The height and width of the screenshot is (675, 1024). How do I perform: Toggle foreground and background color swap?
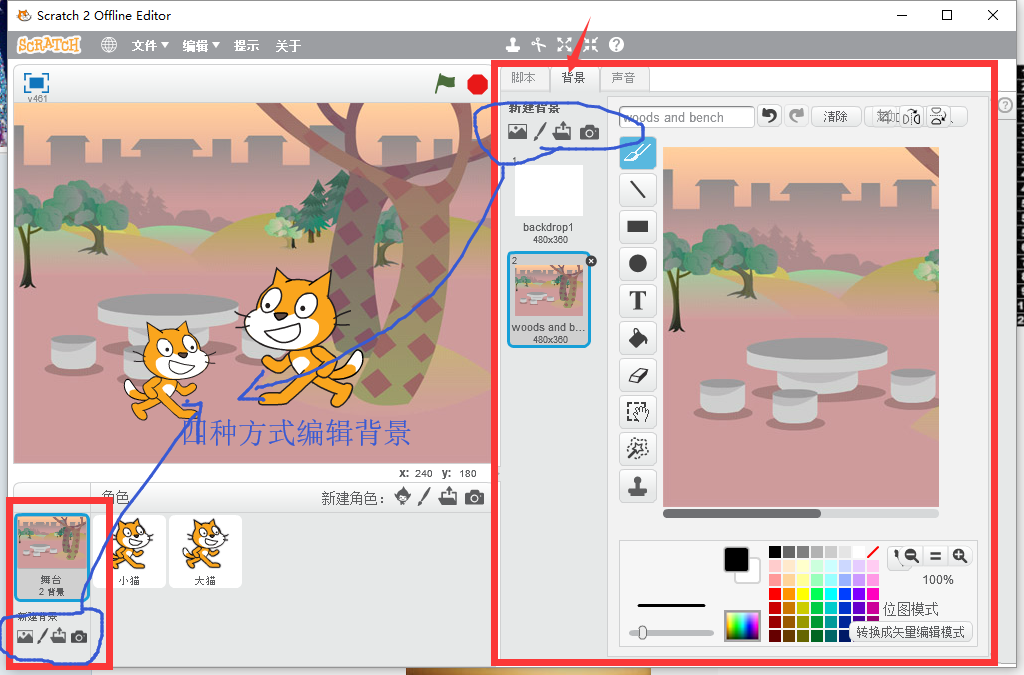(x=742, y=565)
